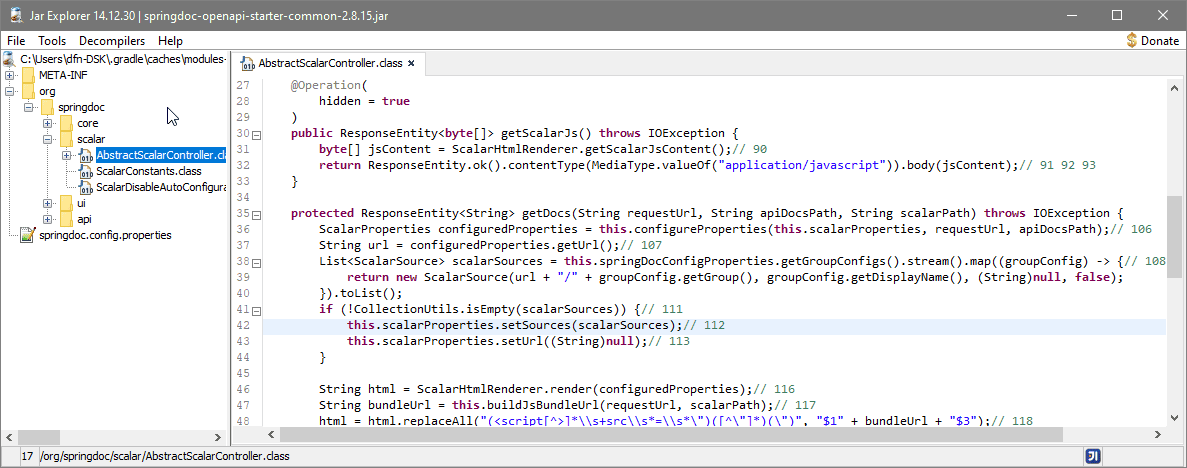Click the status bar class path text
1187x468 pixels.
(164, 456)
